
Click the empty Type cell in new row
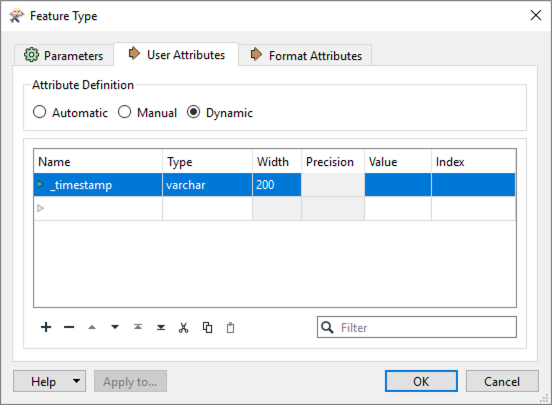(x=207, y=208)
